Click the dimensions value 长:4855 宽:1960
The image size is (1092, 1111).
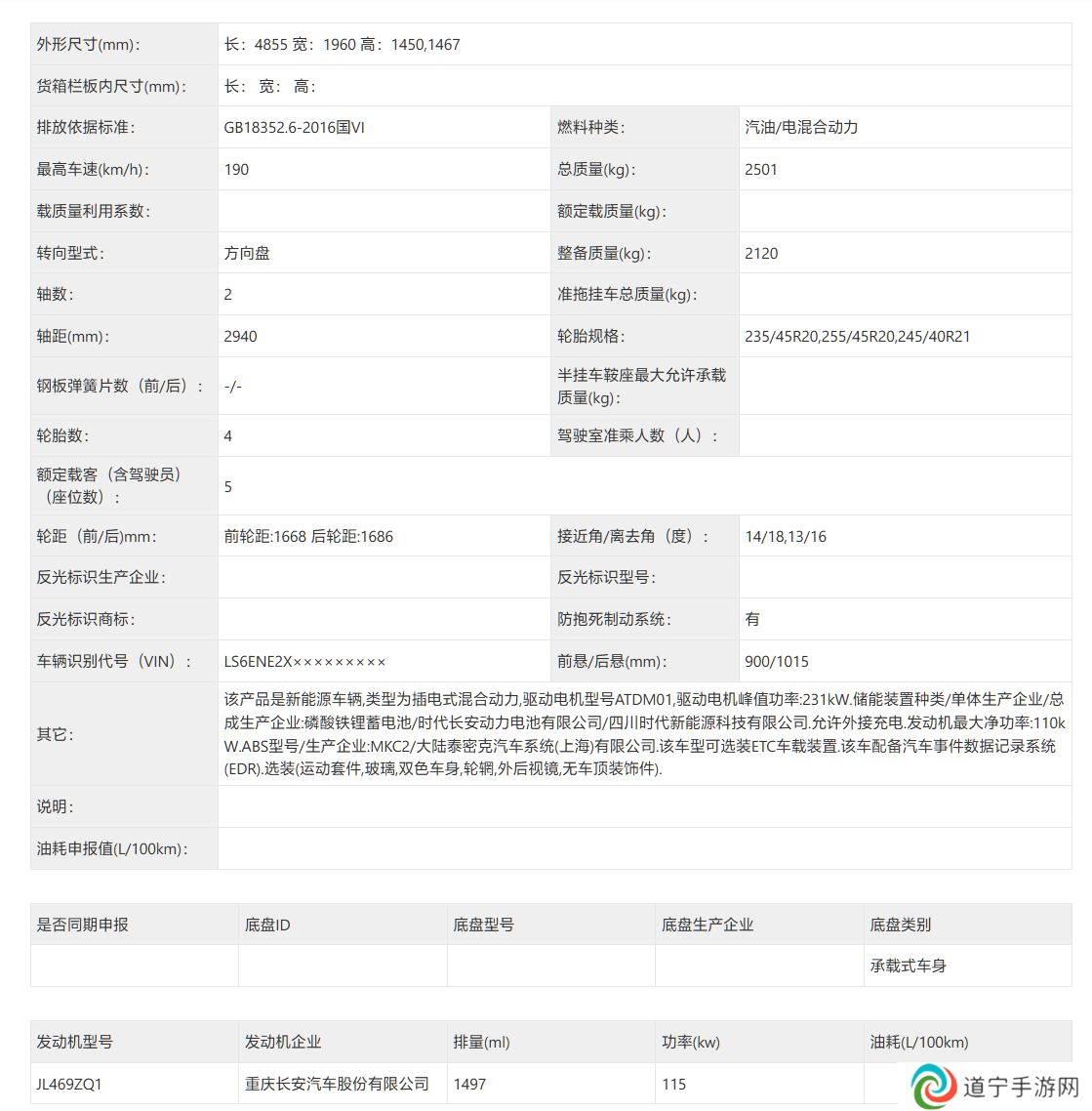343,45
